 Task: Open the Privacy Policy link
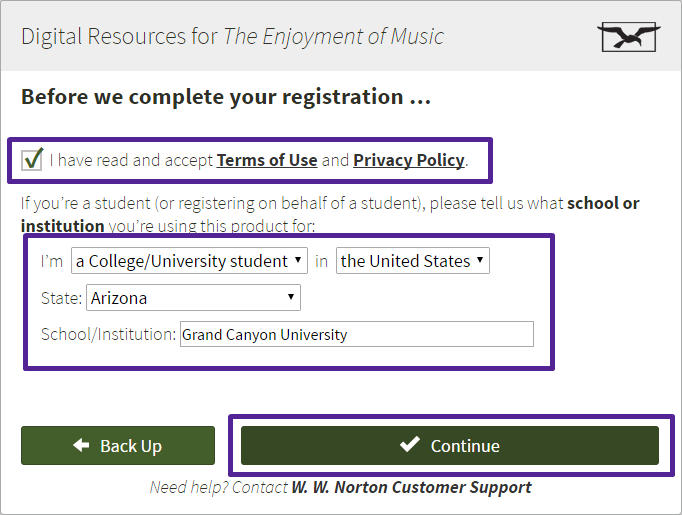(408, 160)
